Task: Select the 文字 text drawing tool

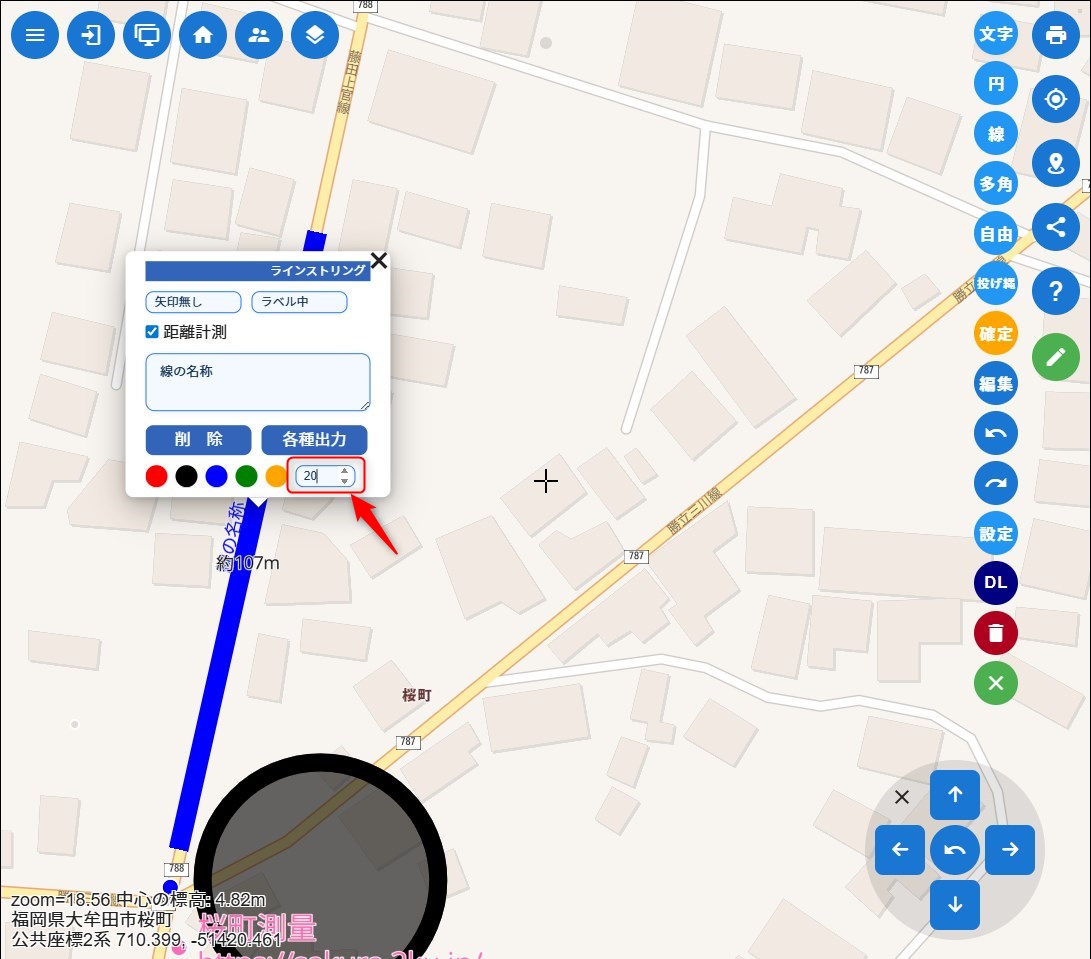Action: click(x=995, y=34)
